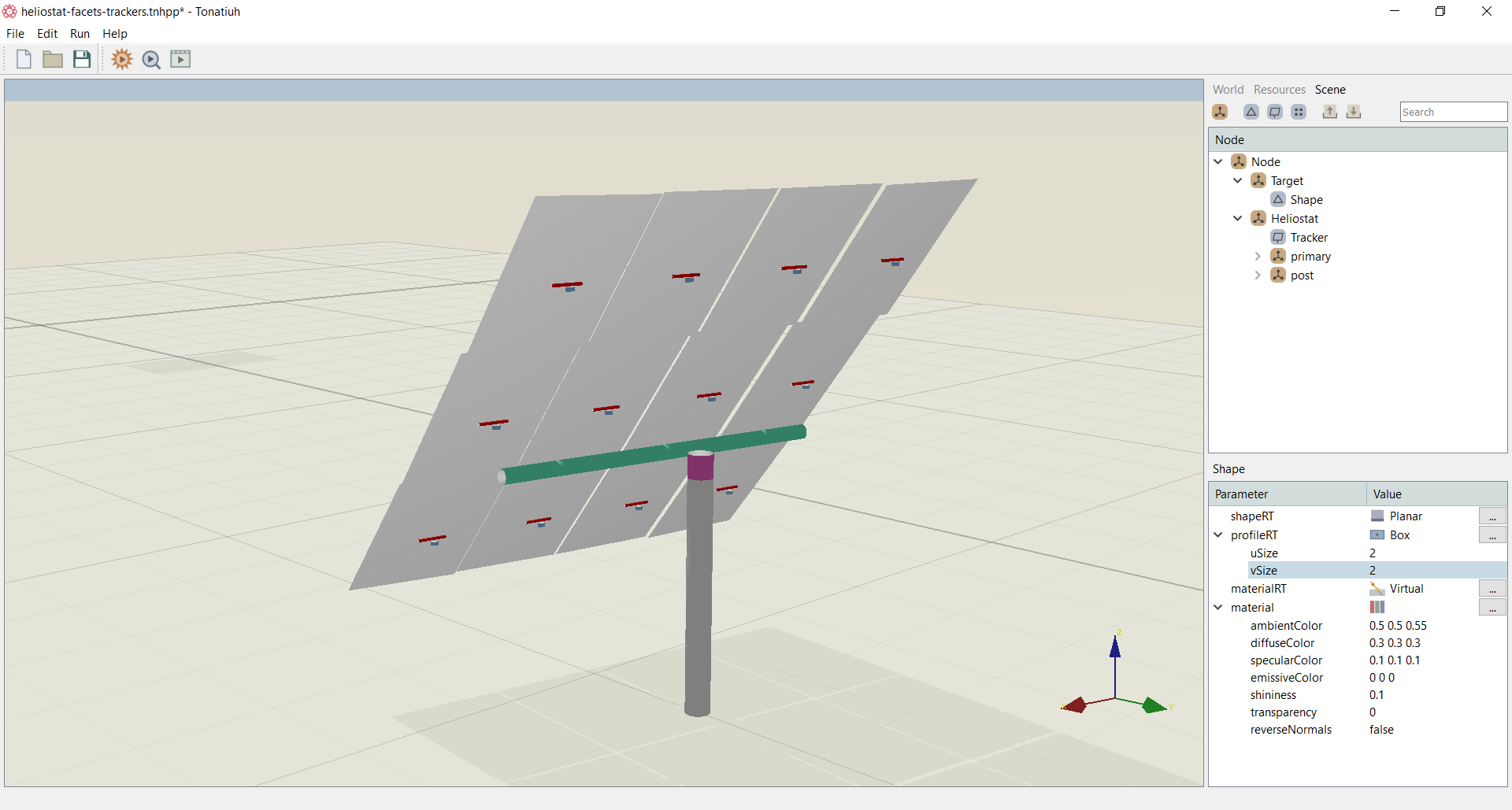
Task: Click the script play toolbar icon
Action: [180, 59]
